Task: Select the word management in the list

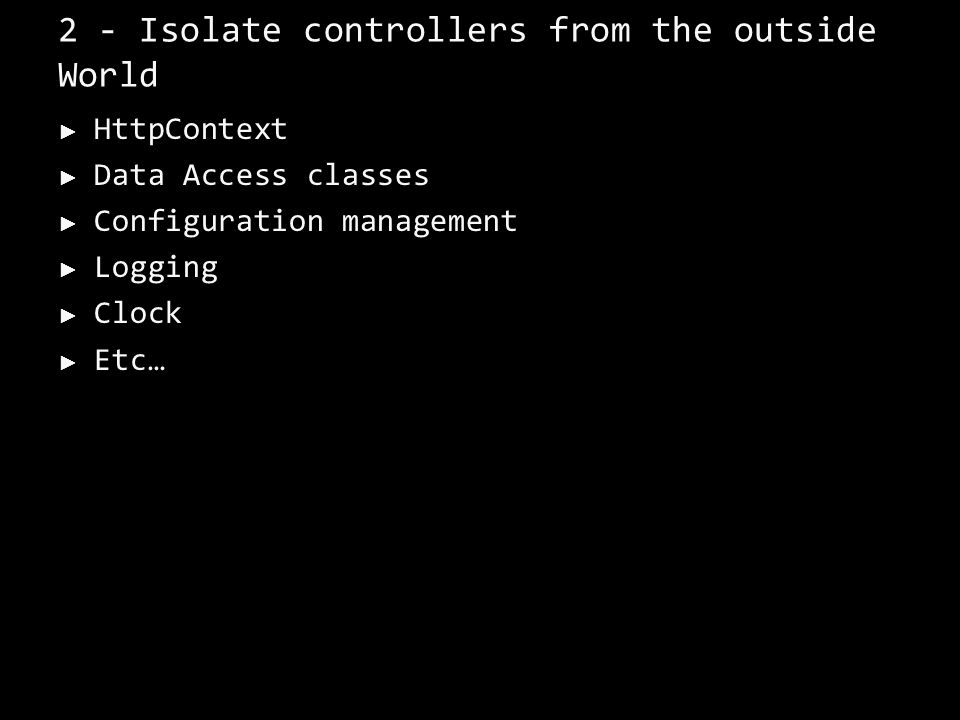Action: click(430, 222)
